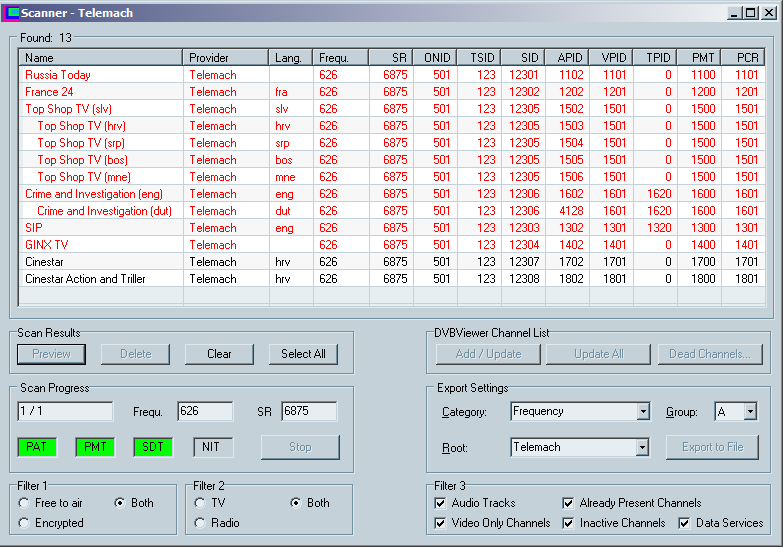Sort list by VPID column header
This screenshot has width=783, height=547.
click(x=611, y=57)
